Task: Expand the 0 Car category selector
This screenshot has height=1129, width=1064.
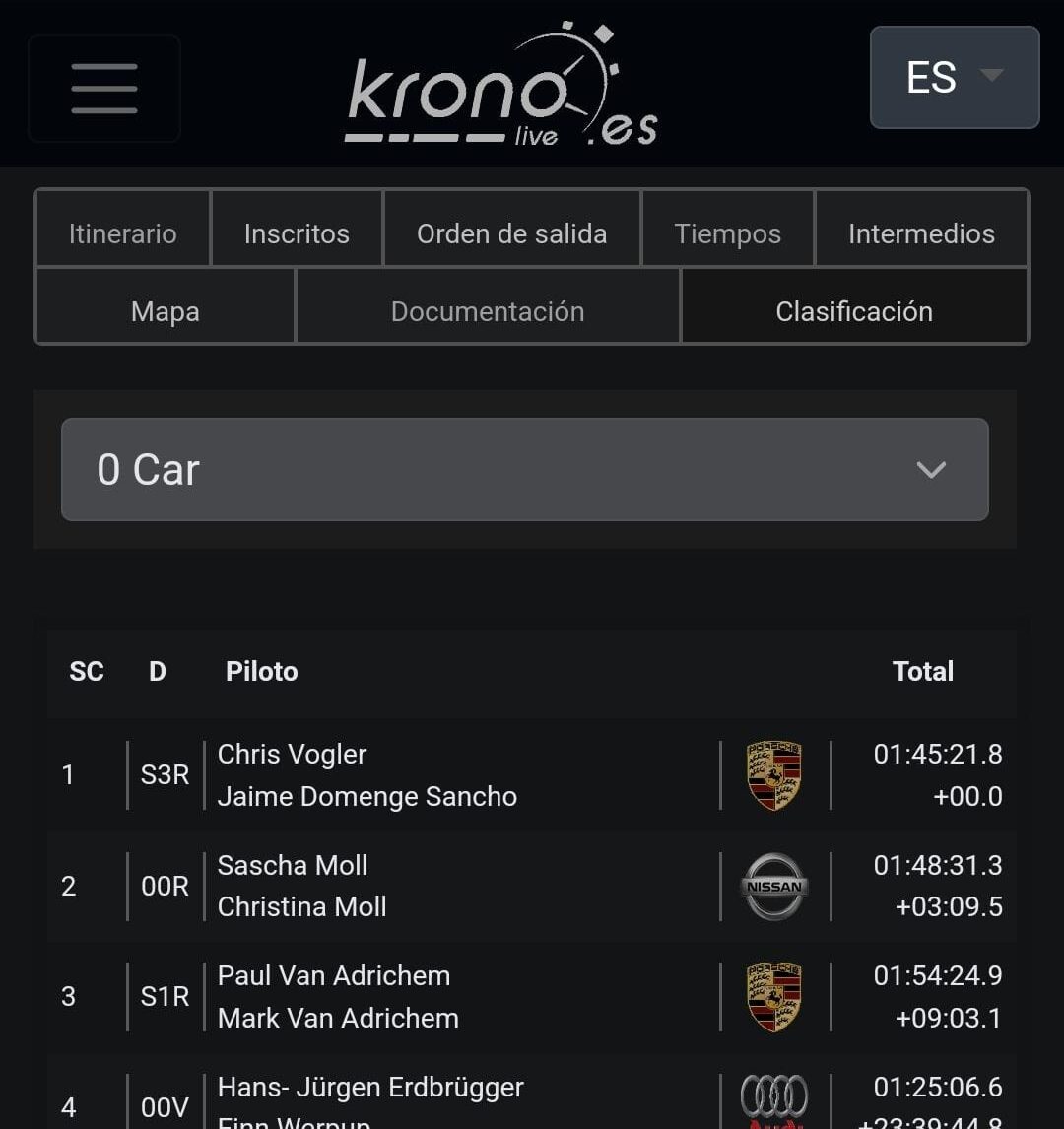Action: pos(524,470)
